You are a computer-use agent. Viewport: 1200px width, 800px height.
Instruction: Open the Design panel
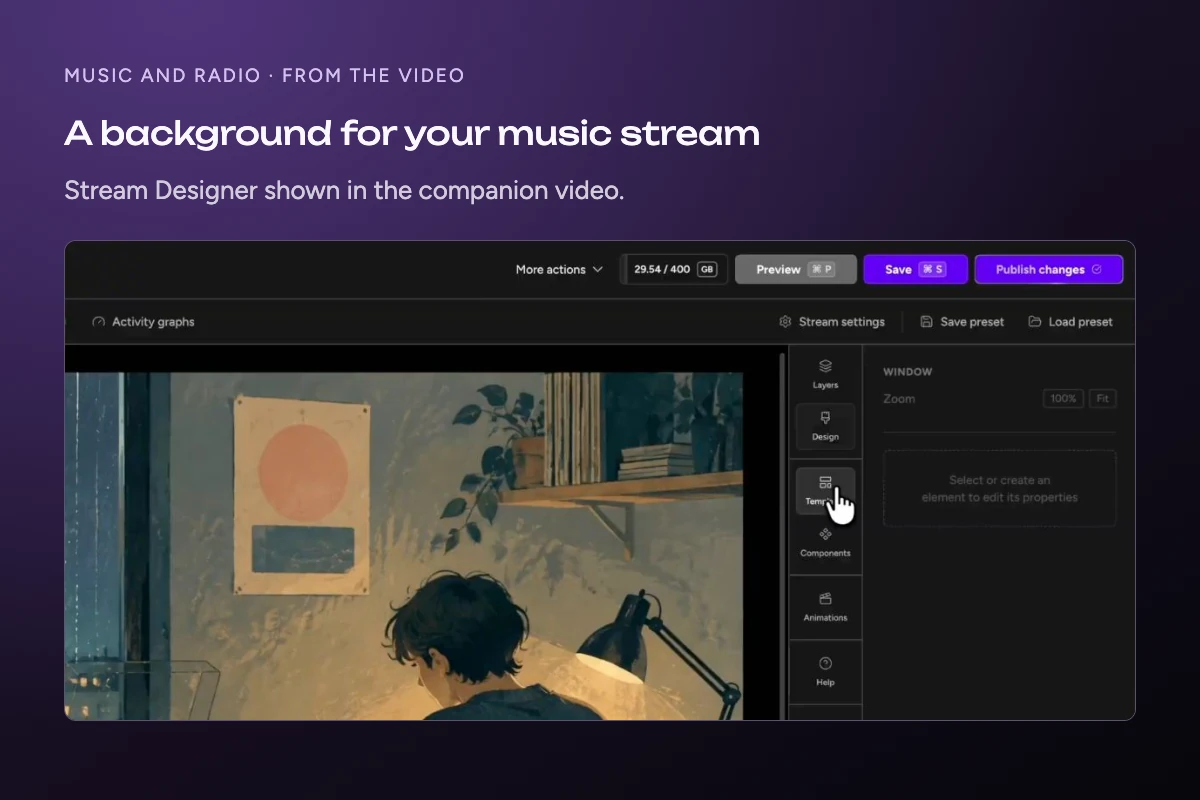(x=825, y=426)
